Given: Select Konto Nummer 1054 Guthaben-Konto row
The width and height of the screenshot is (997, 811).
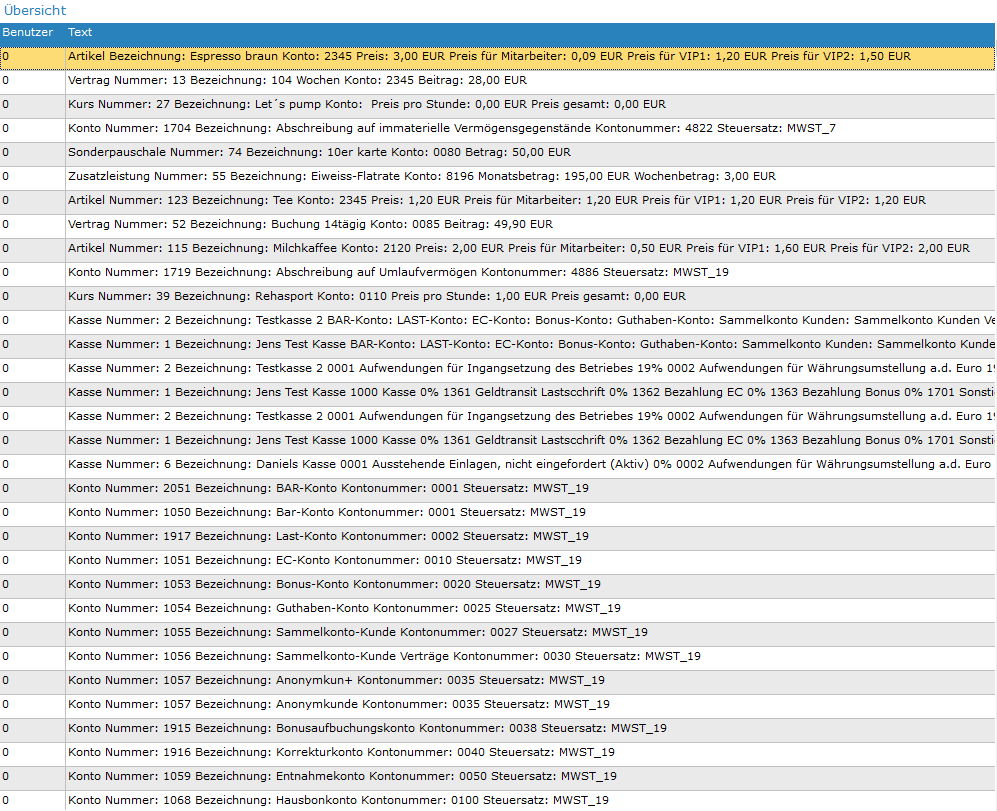Looking at the screenshot, I should coord(497,609).
